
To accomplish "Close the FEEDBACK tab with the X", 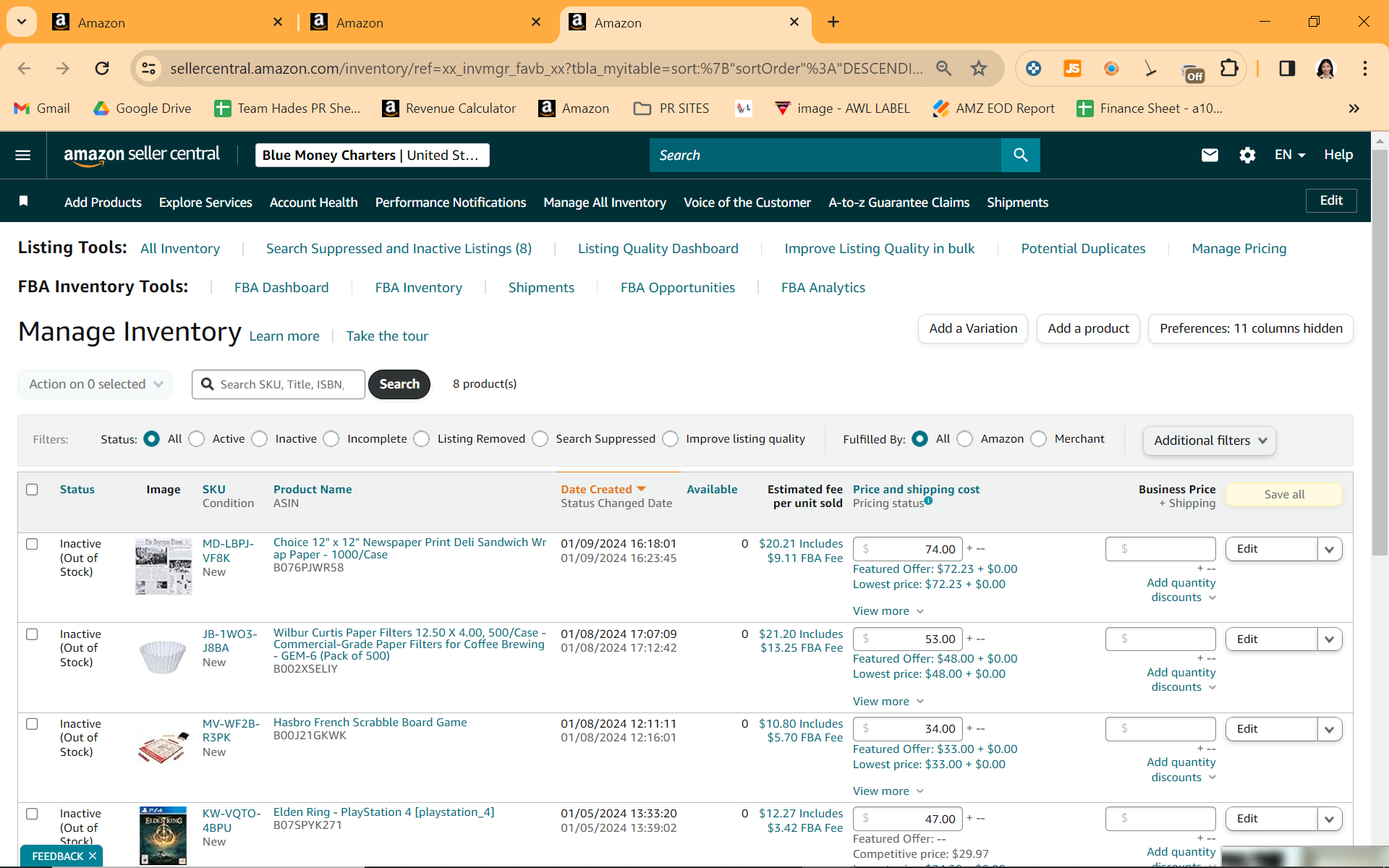I will [x=93, y=856].
